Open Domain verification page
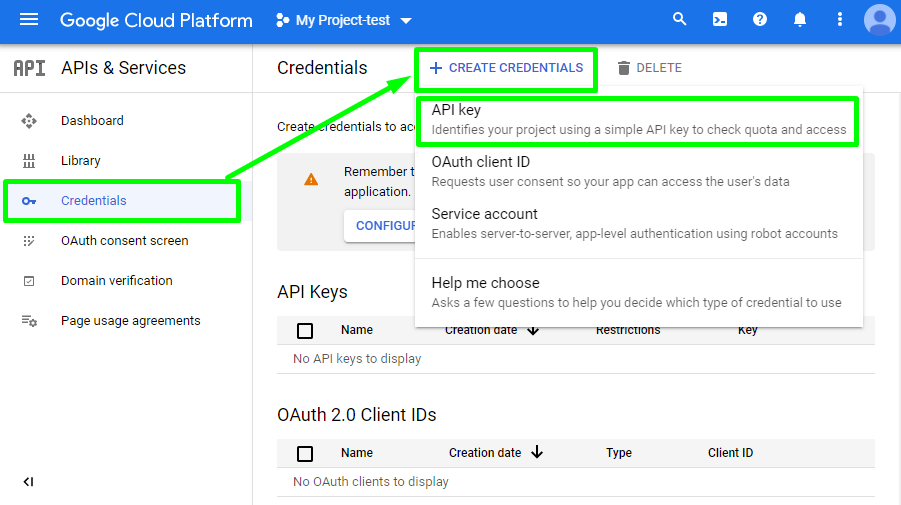The image size is (901, 505). 117,280
